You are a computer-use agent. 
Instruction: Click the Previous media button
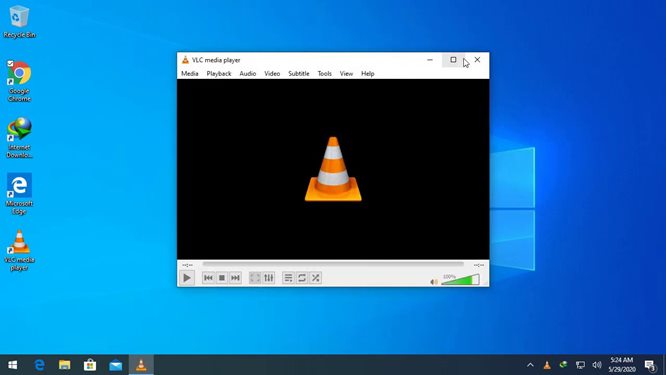point(208,278)
